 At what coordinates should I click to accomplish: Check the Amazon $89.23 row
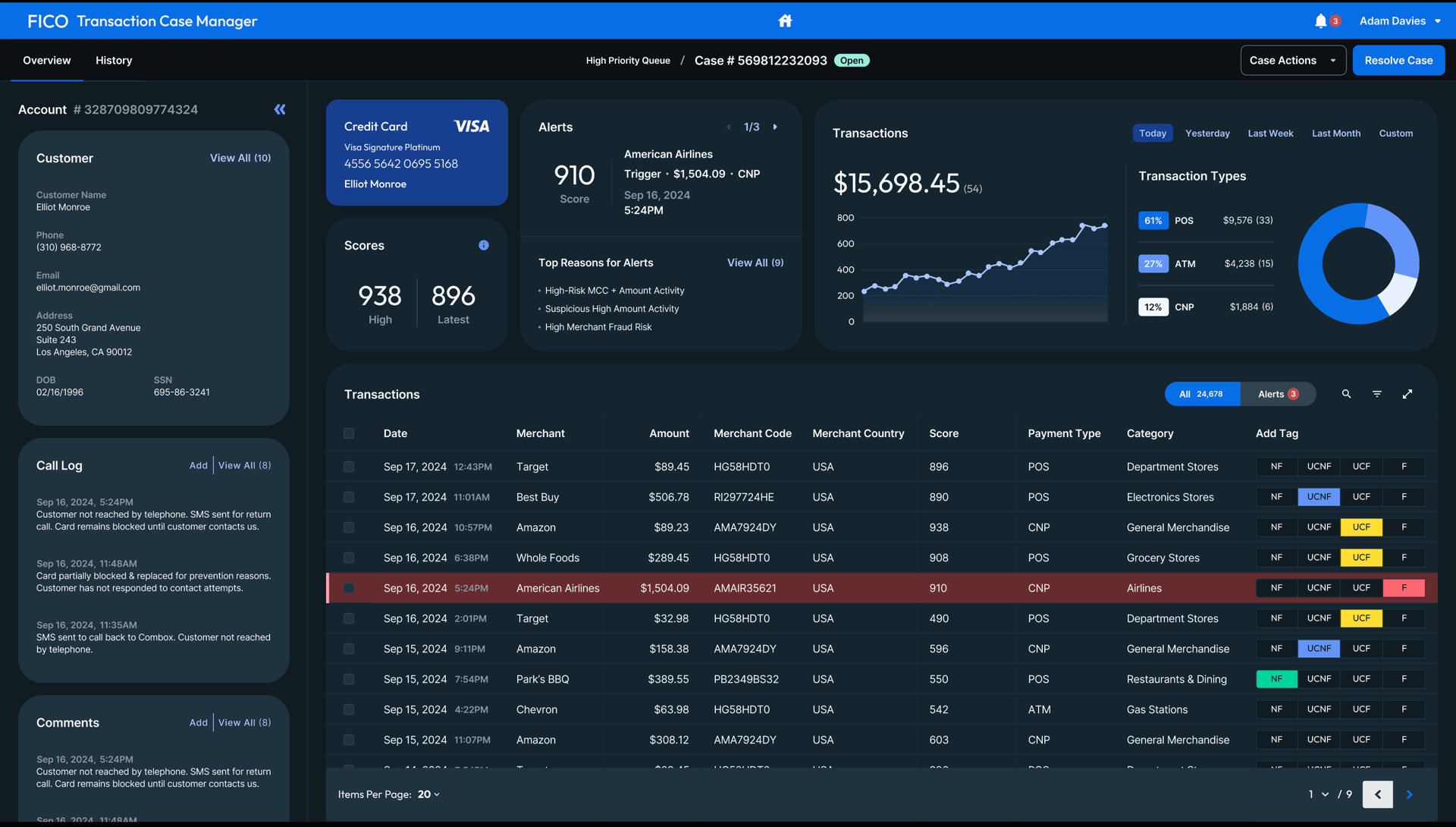(349, 527)
